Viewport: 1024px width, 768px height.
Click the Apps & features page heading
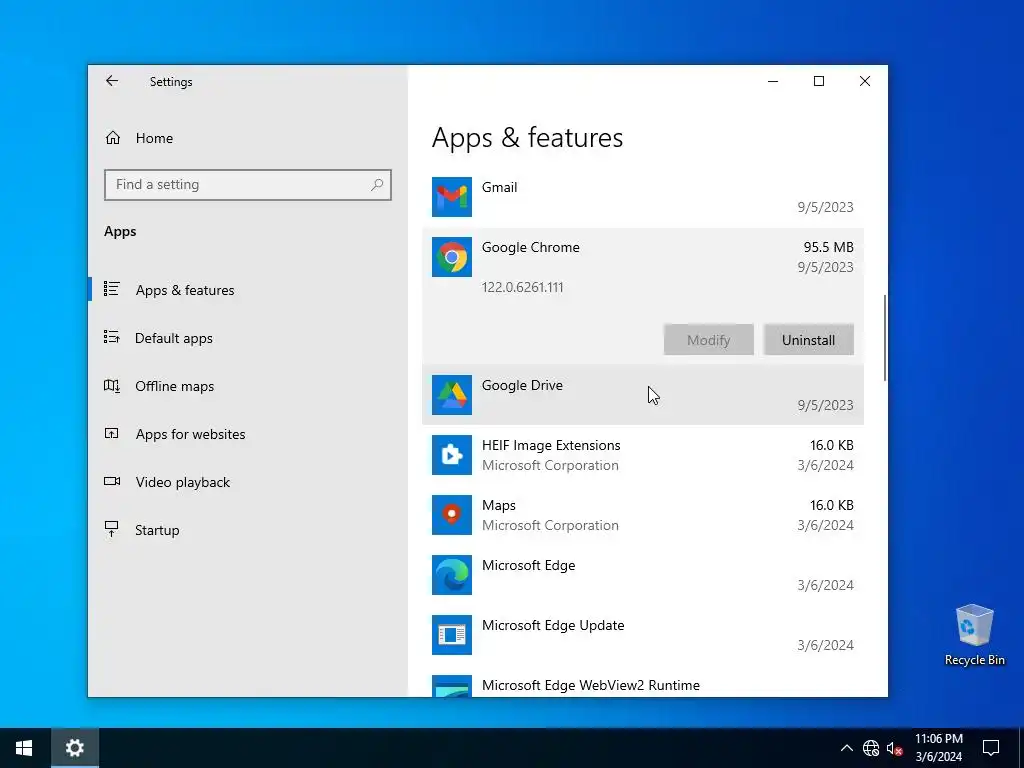[528, 138]
